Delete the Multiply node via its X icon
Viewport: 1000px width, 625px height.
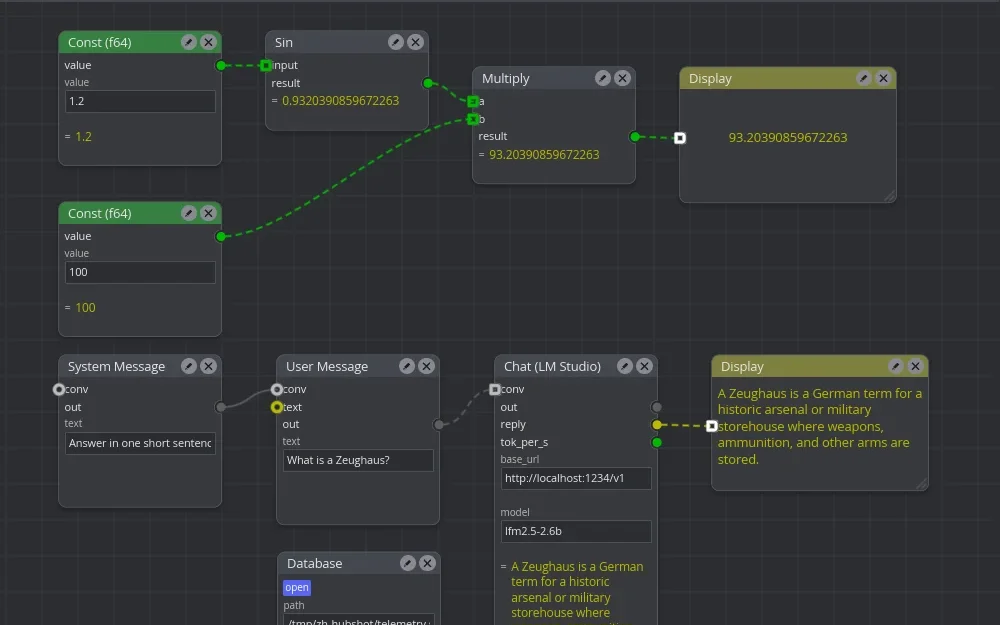[x=622, y=78]
